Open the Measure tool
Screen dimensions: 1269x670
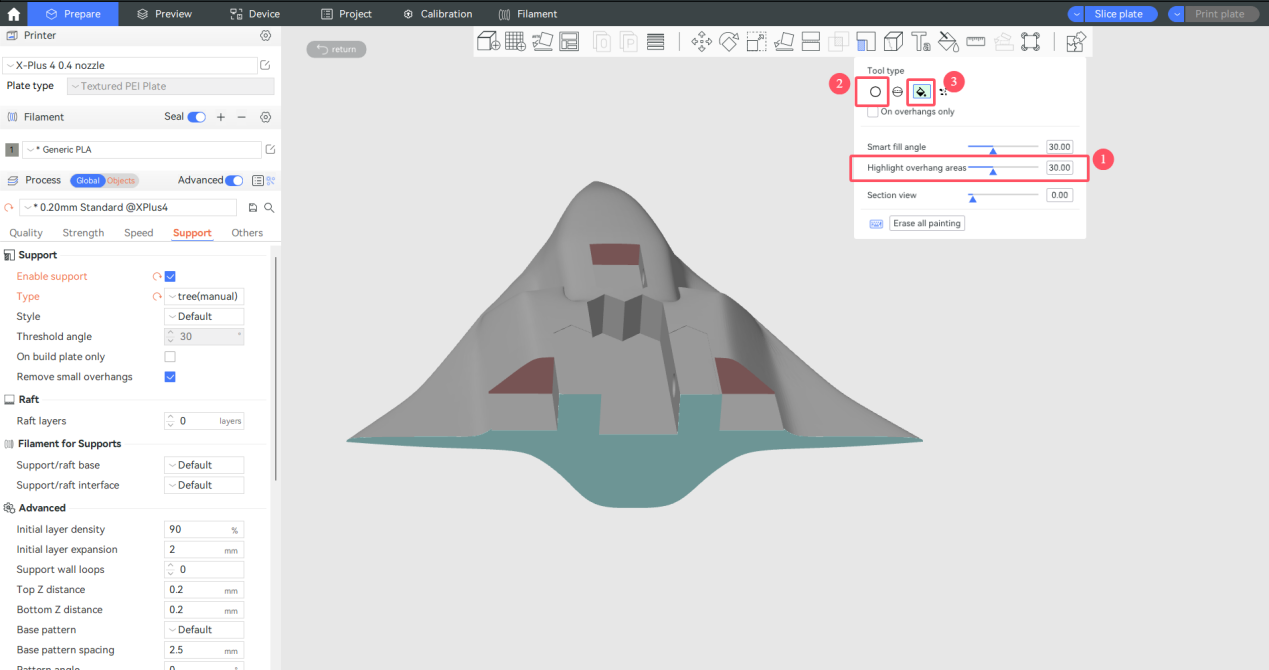(x=976, y=41)
